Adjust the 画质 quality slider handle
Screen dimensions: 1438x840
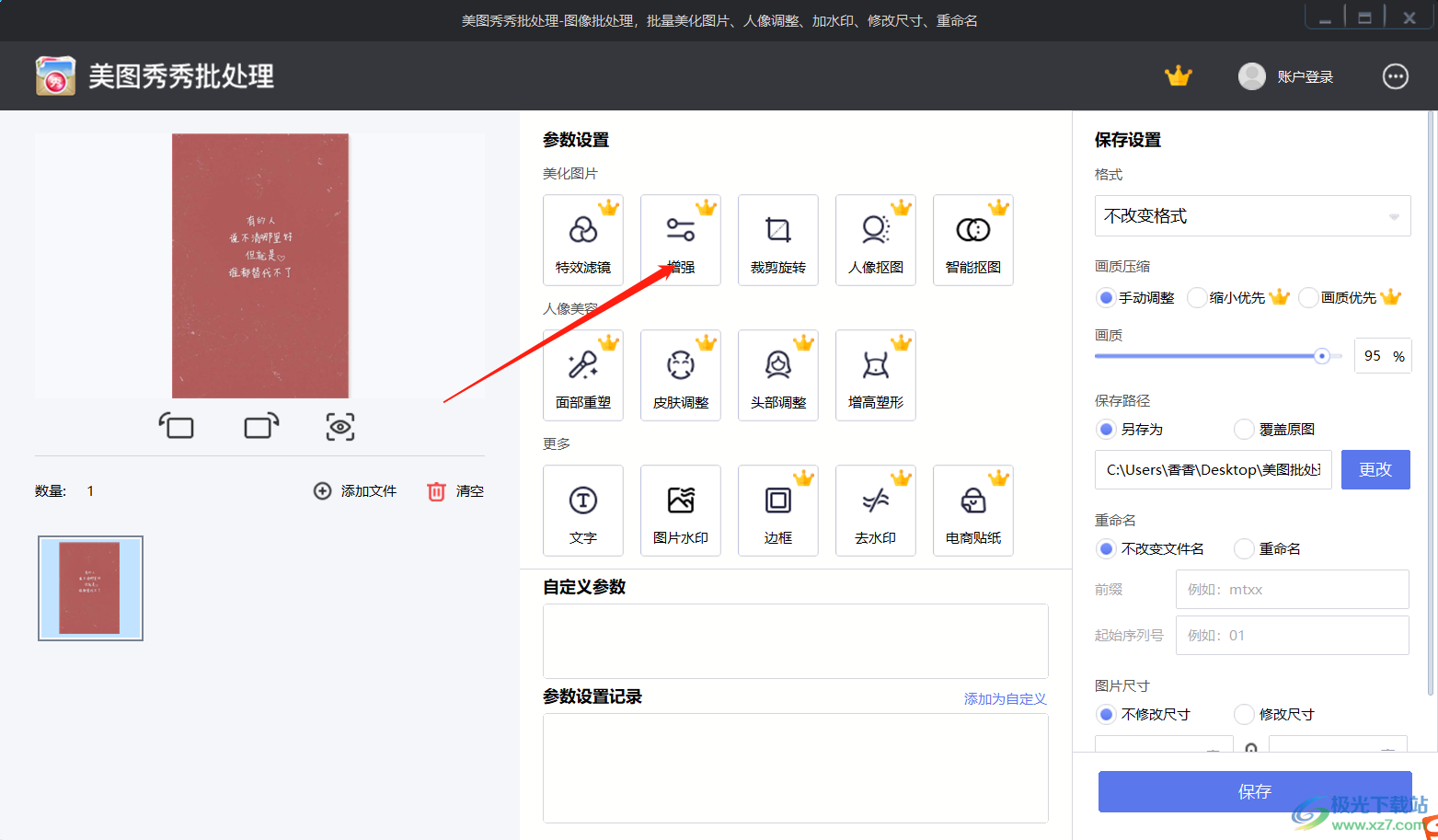point(1322,356)
